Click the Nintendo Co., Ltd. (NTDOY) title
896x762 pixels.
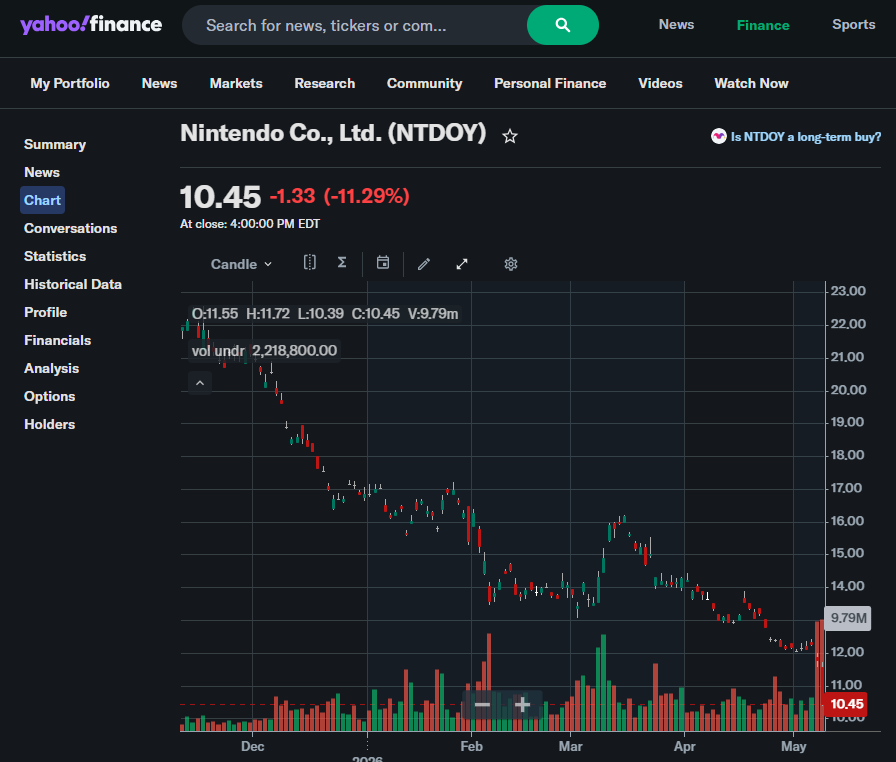333,133
